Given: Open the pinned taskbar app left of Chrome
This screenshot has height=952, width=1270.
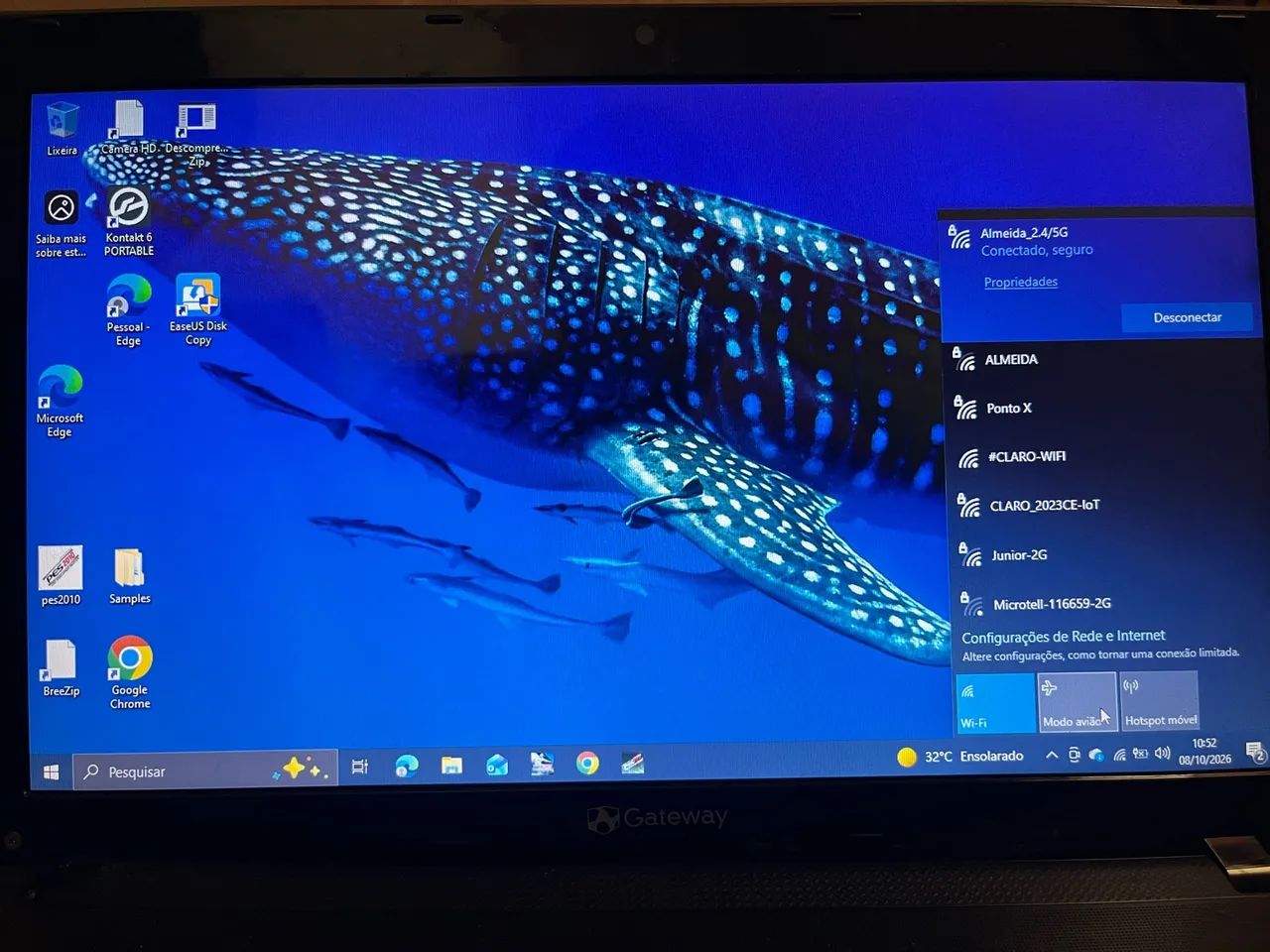Looking at the screenshot, I should pos(542,764).
